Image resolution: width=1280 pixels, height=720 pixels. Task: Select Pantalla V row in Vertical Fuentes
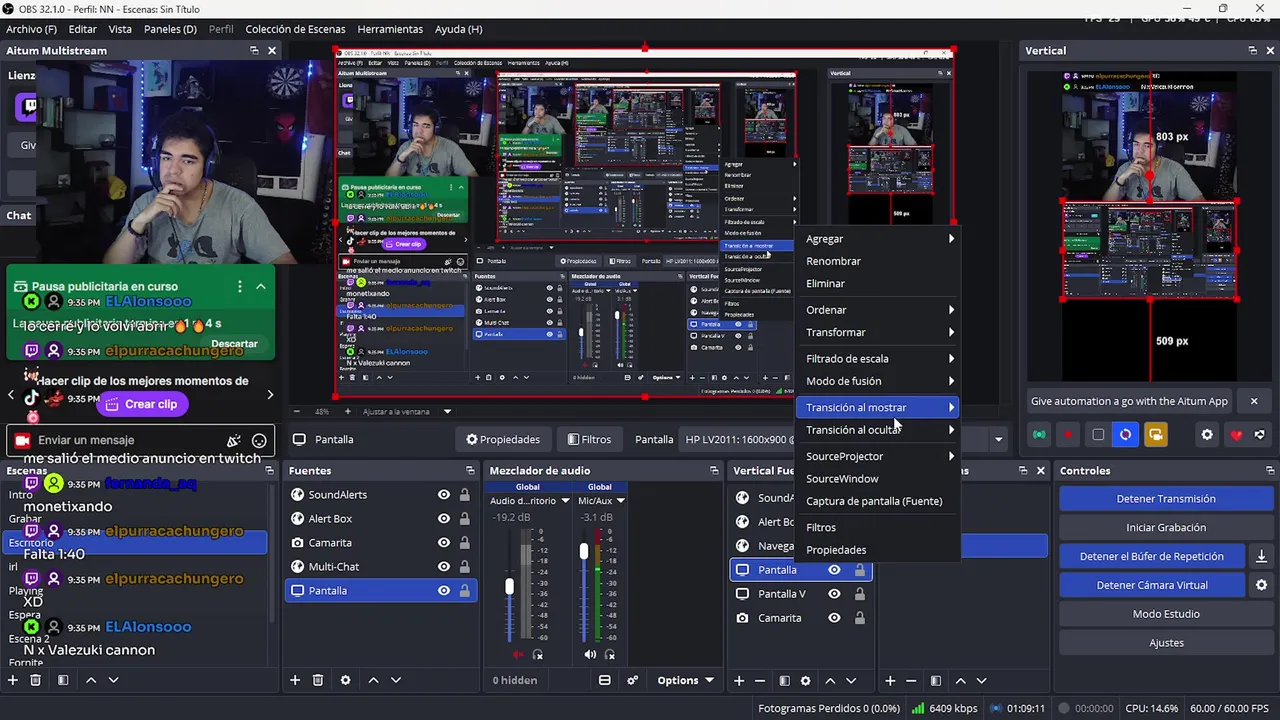(x=801, y=594)
